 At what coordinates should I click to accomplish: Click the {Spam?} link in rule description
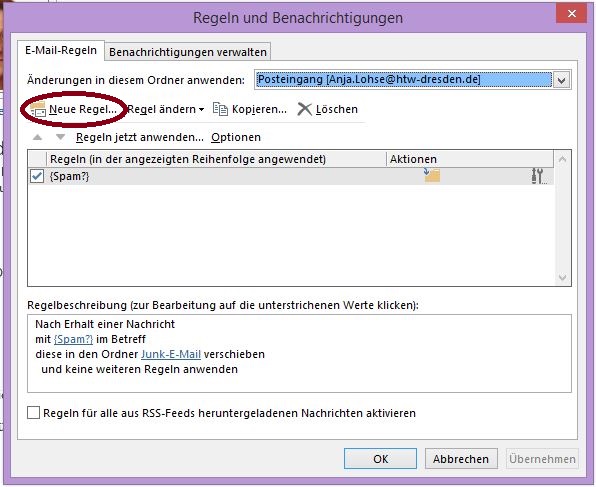click(73, 339)
